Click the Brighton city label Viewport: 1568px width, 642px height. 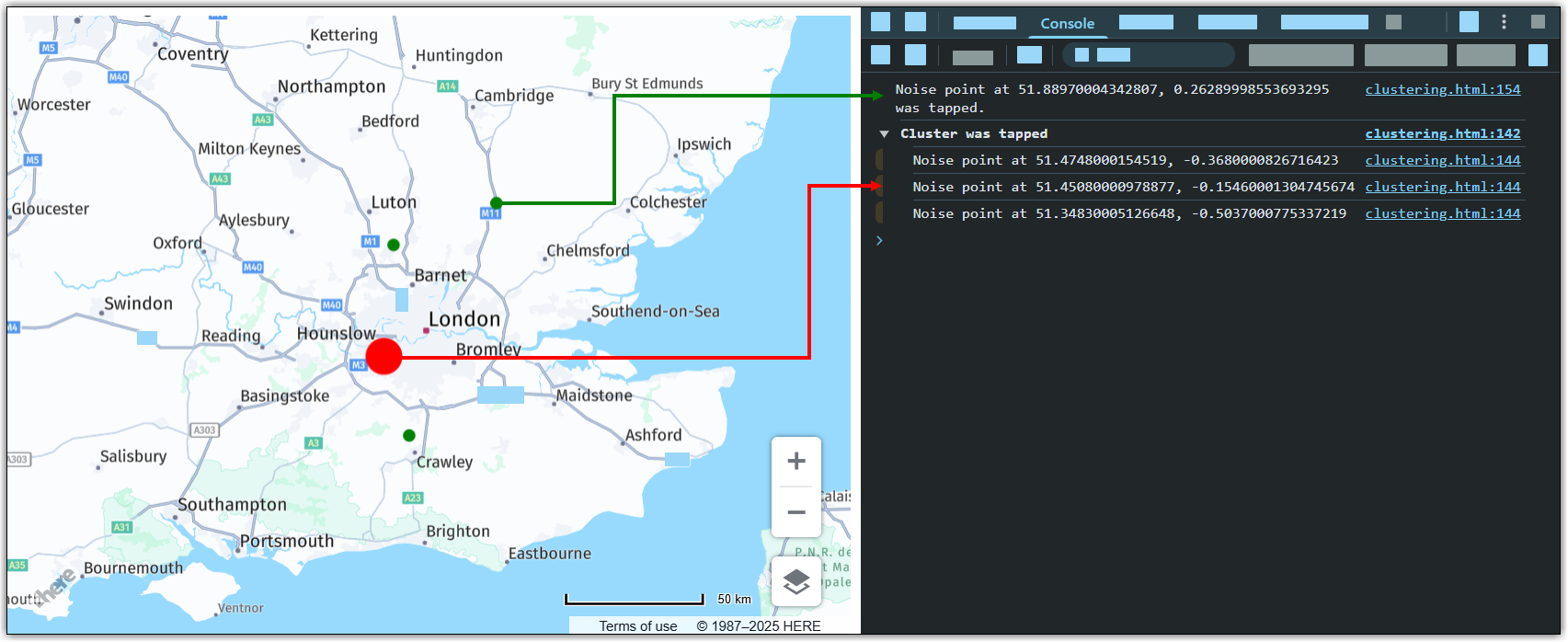coord(458,532)
